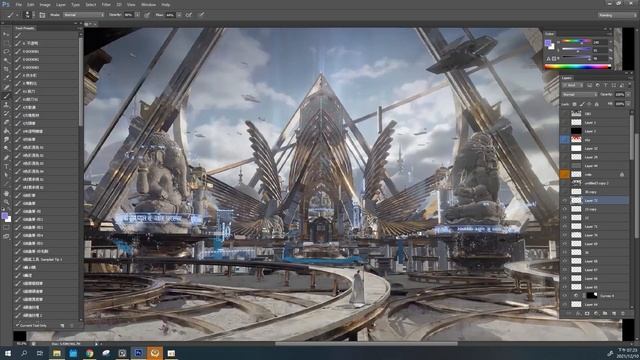Click the foreground color swatch in the toolbox
Screen dimensions: 640x360
point(4,216)
